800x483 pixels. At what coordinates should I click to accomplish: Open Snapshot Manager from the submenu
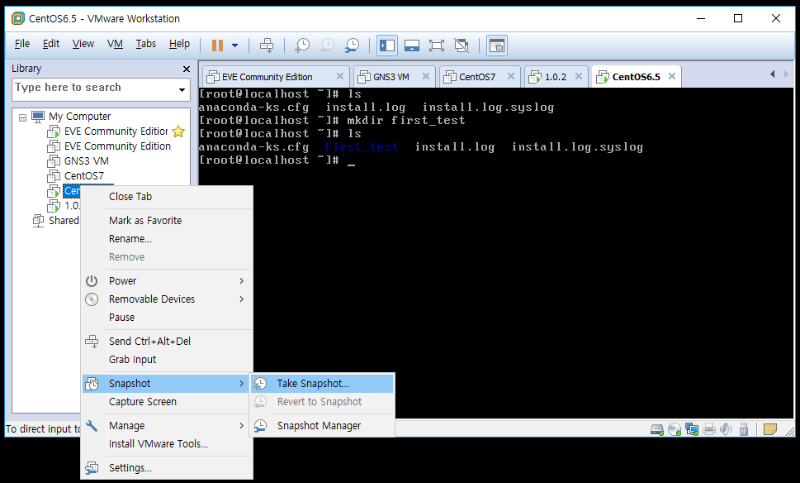click(322, 425)
